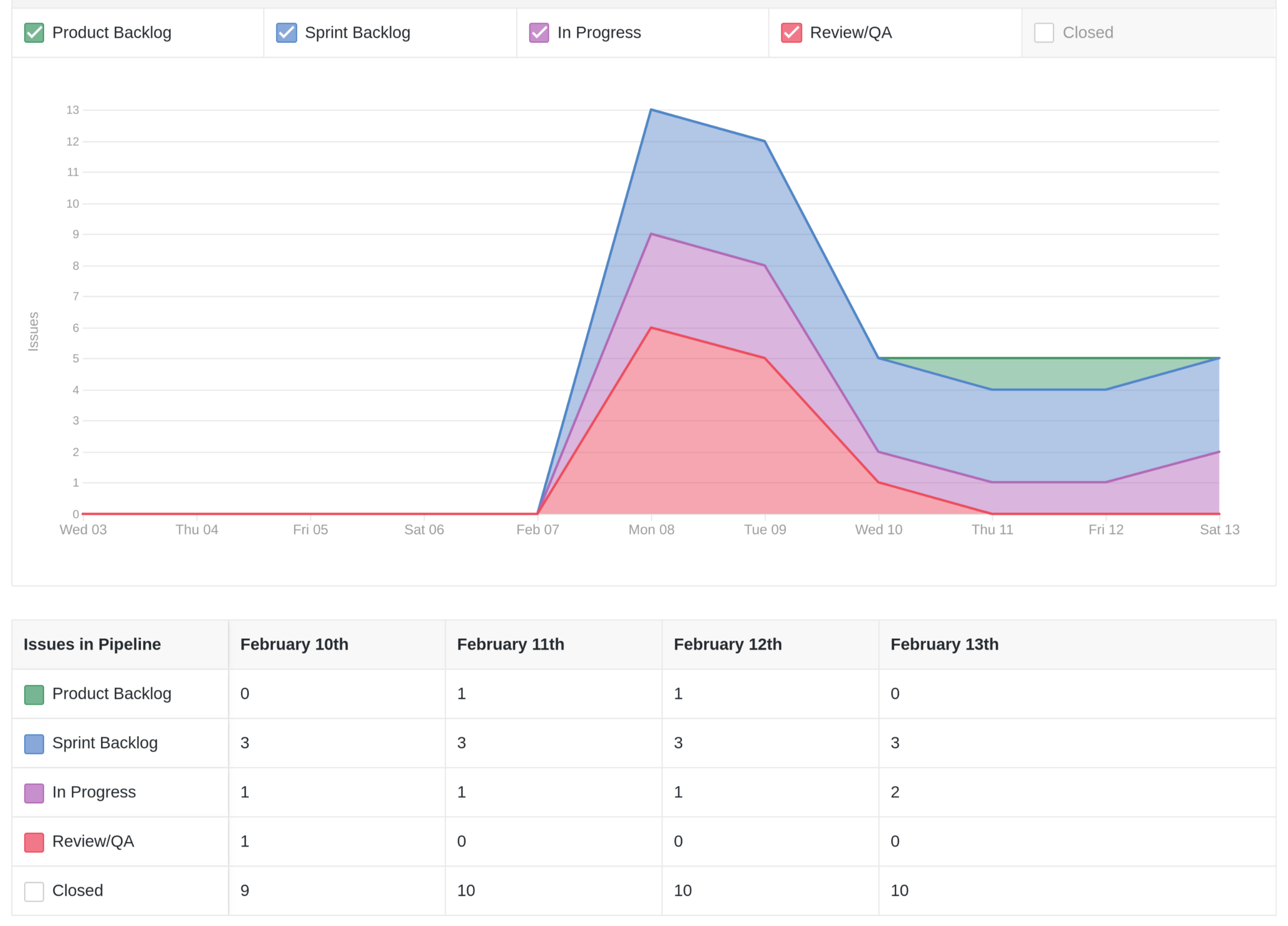The image size is (1288, 926).
Task: Click Review/QA row label in table
Action: [x=93, y=841]
